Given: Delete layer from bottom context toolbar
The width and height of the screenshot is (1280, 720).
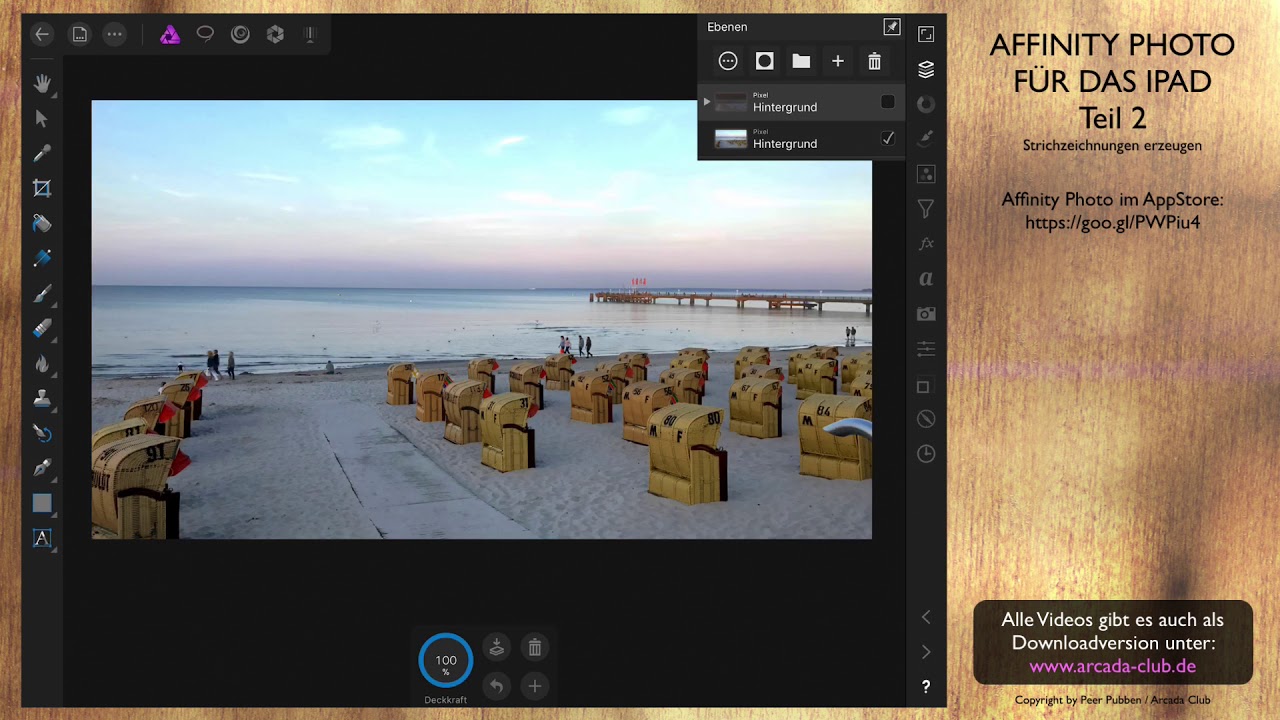Looking at the screenshot, I should (x=535, y=648).
